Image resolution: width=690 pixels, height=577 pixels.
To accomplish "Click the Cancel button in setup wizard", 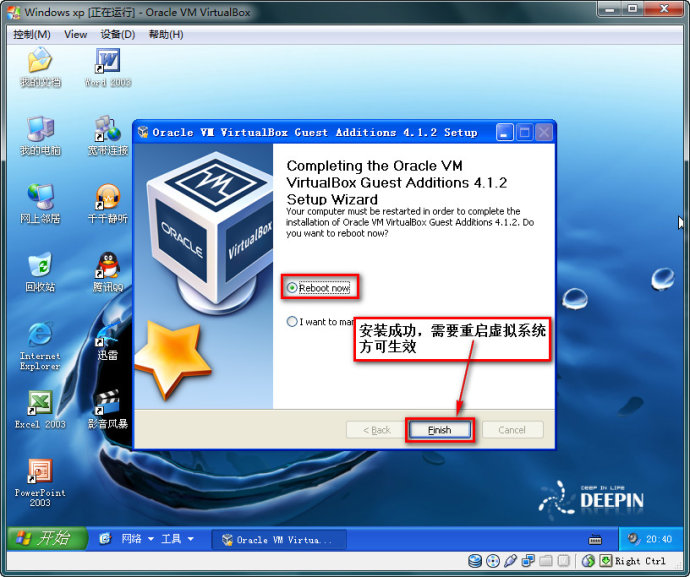I will (x=512, y=430).
